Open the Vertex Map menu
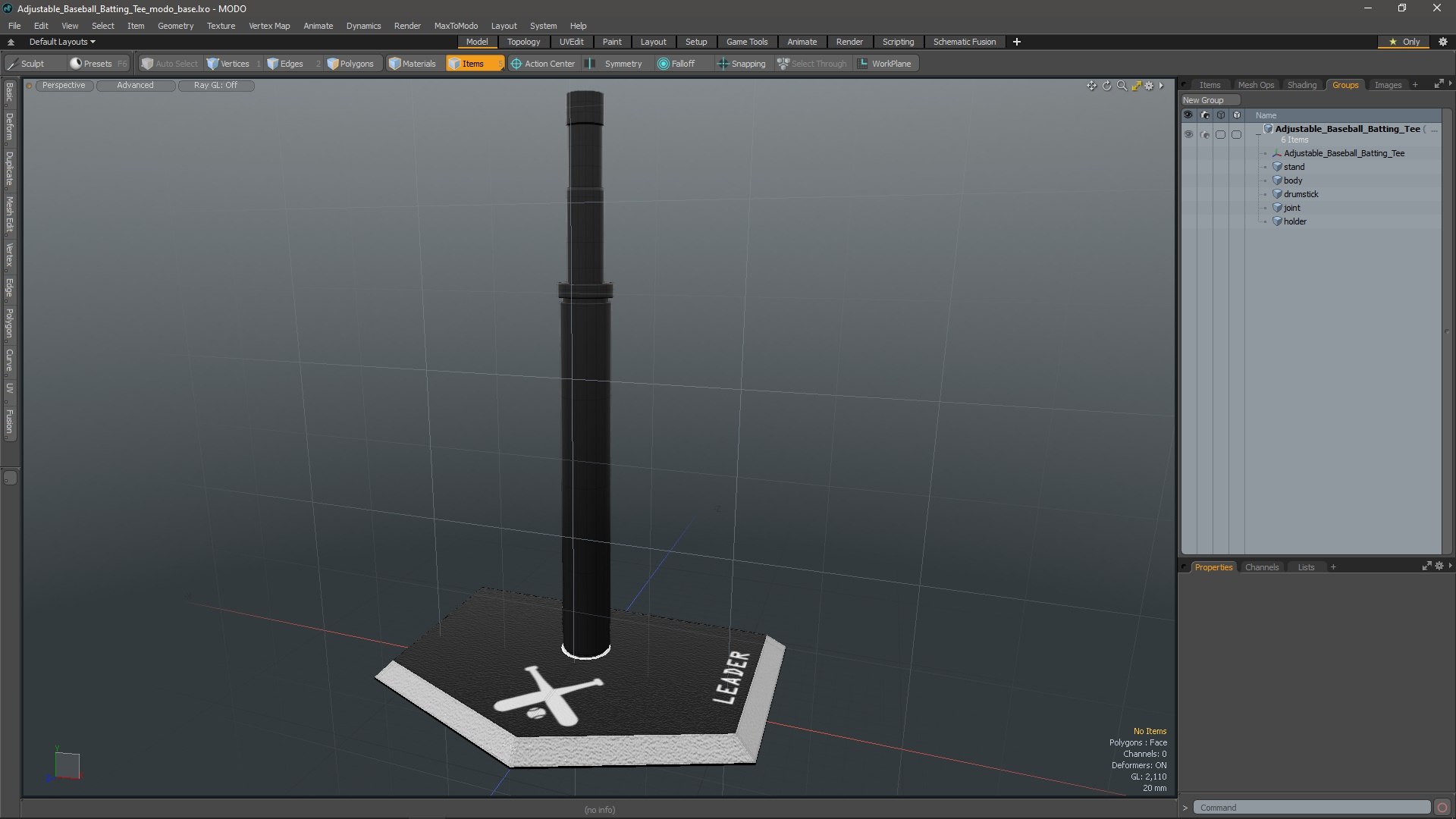 [x=269, y=26]
